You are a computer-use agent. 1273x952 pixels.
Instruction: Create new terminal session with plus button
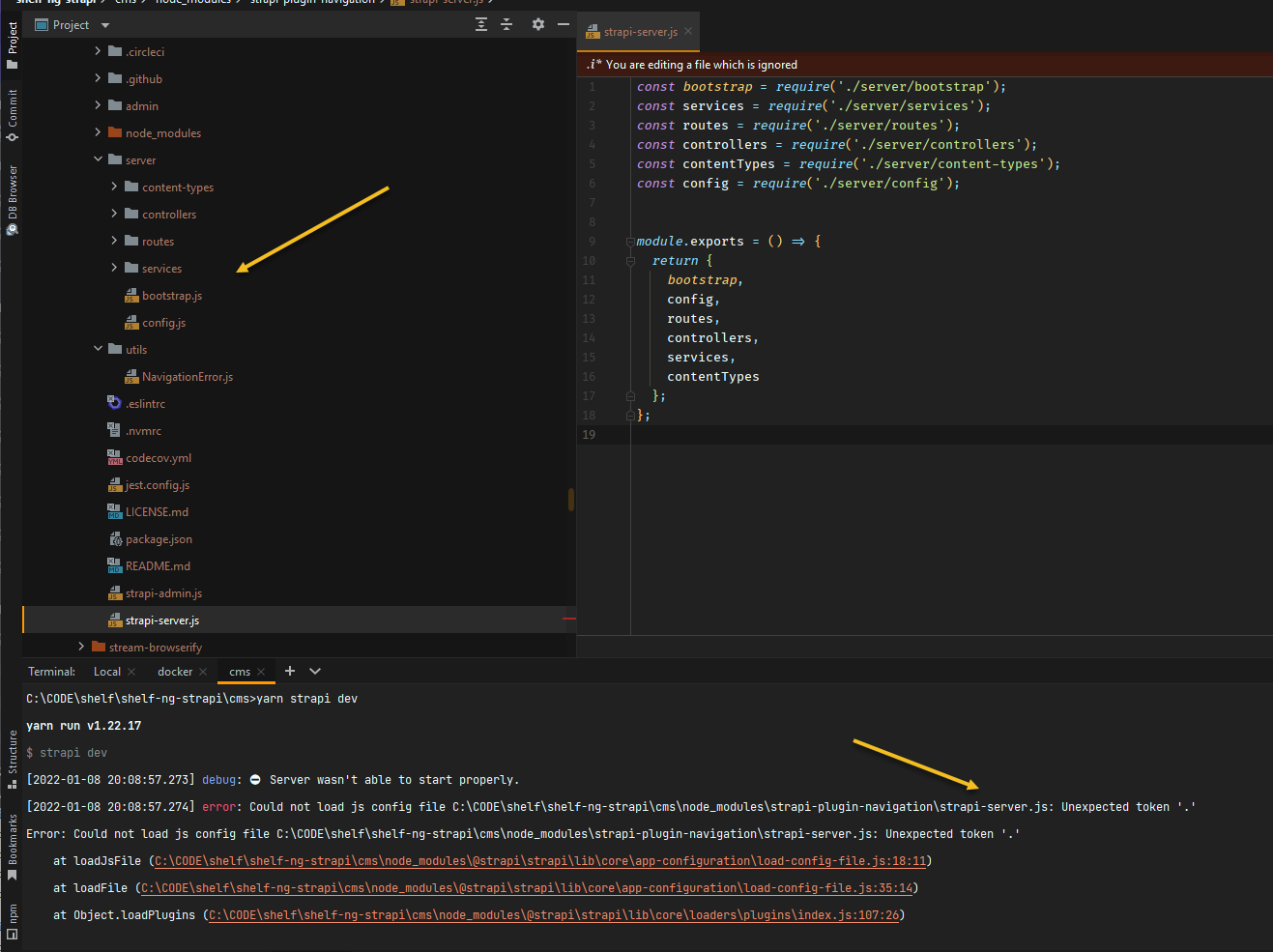[289, 671]
